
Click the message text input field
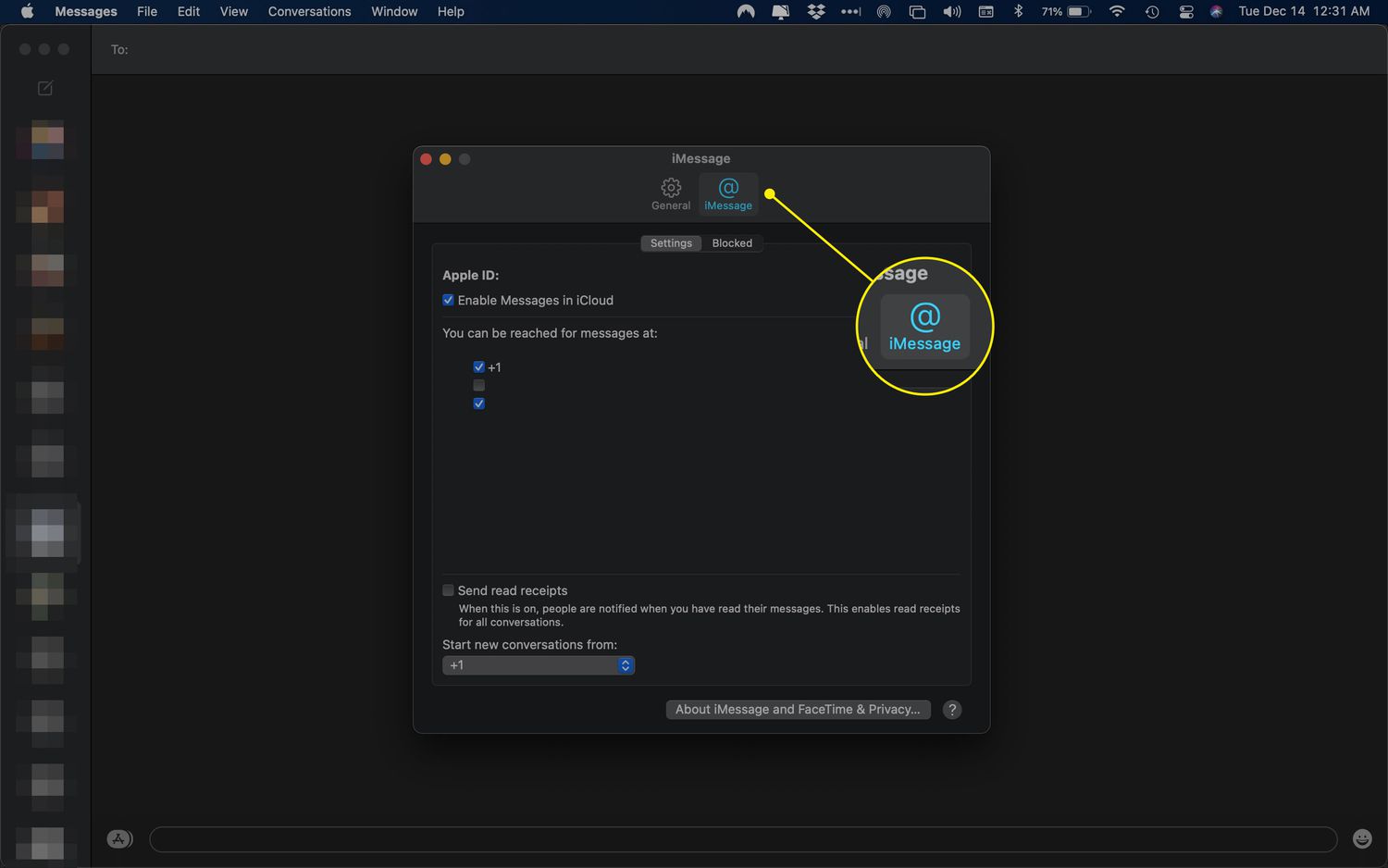point(742,838)
